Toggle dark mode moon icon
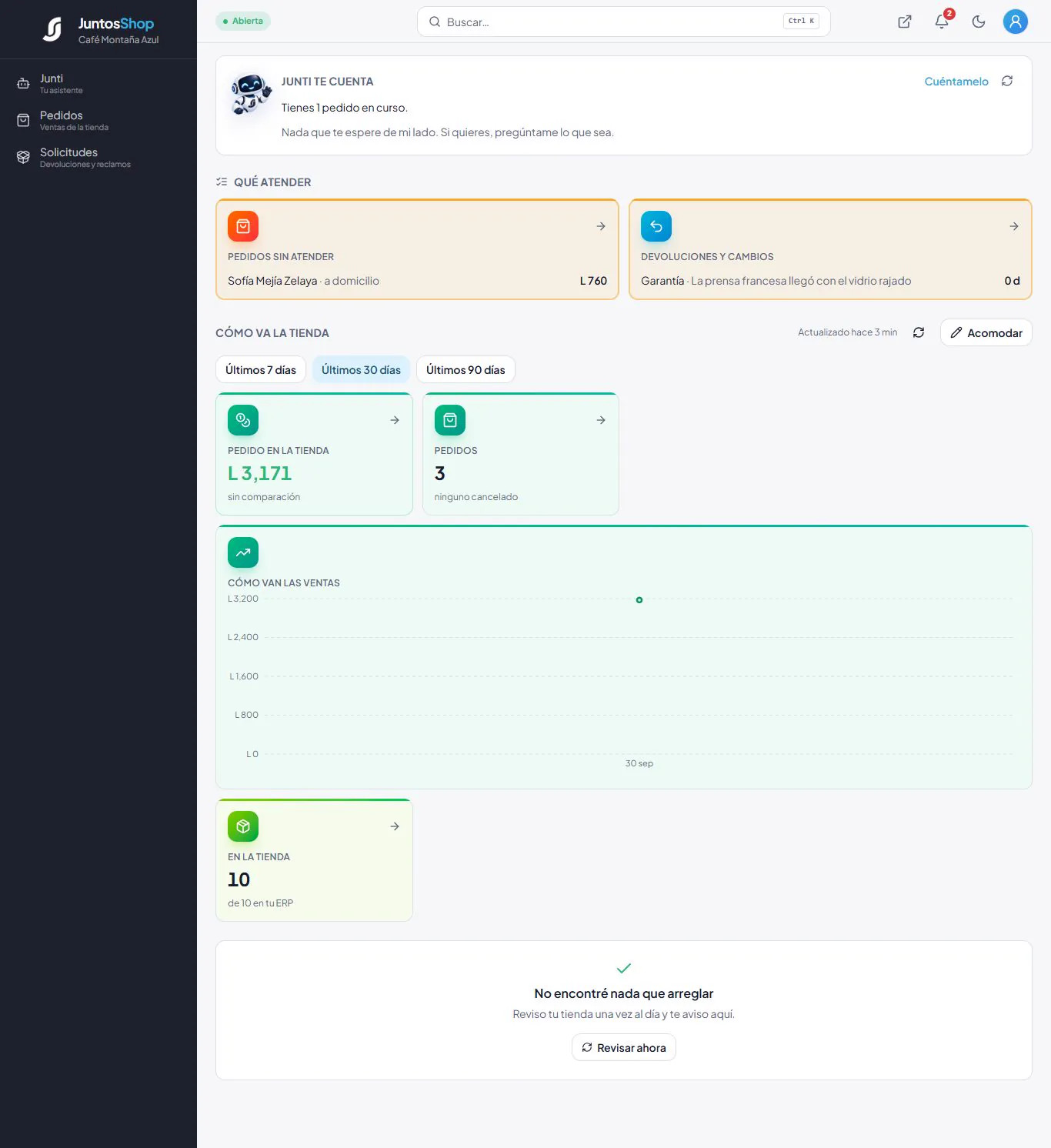The image size is (1051, 1148). pos(979,22)
